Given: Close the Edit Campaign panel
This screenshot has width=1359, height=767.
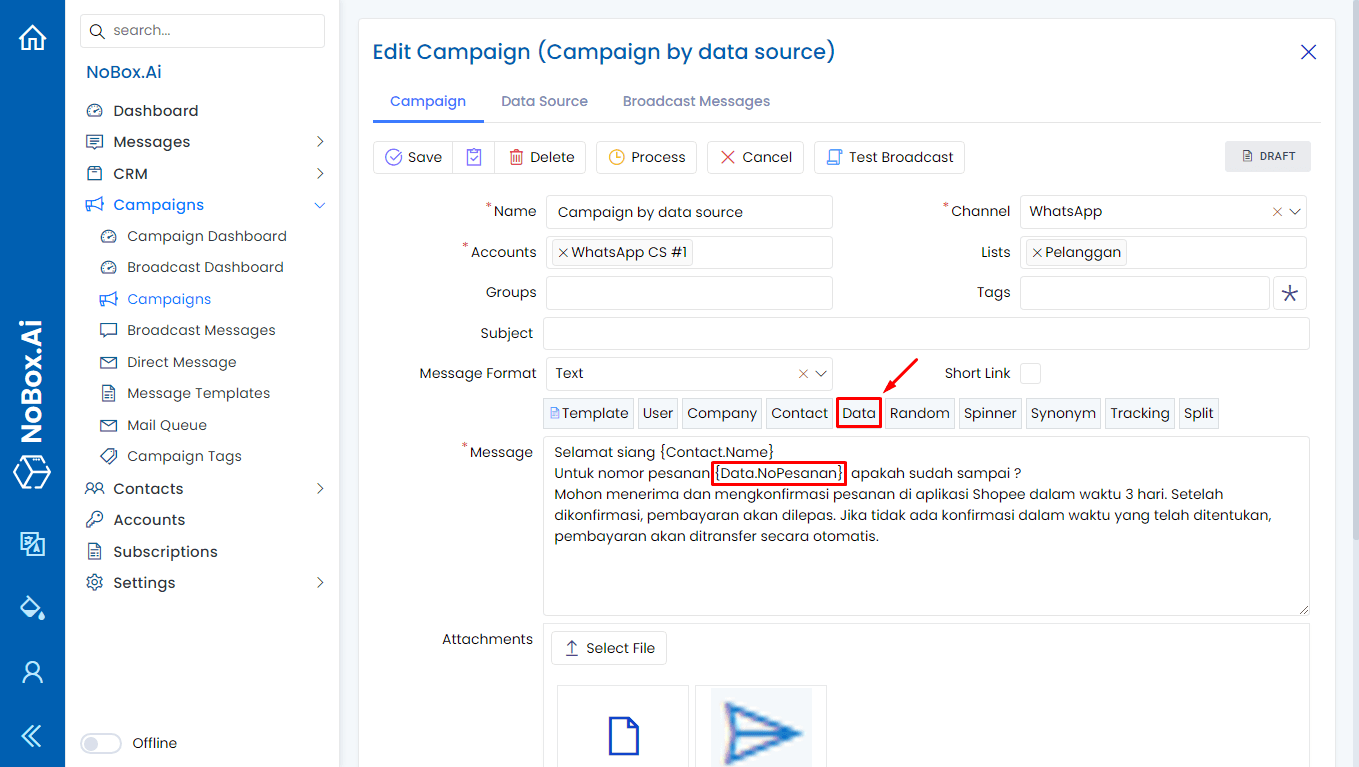Looking at the screenshot, I should pyautogui.click(x=1308, y=52).
